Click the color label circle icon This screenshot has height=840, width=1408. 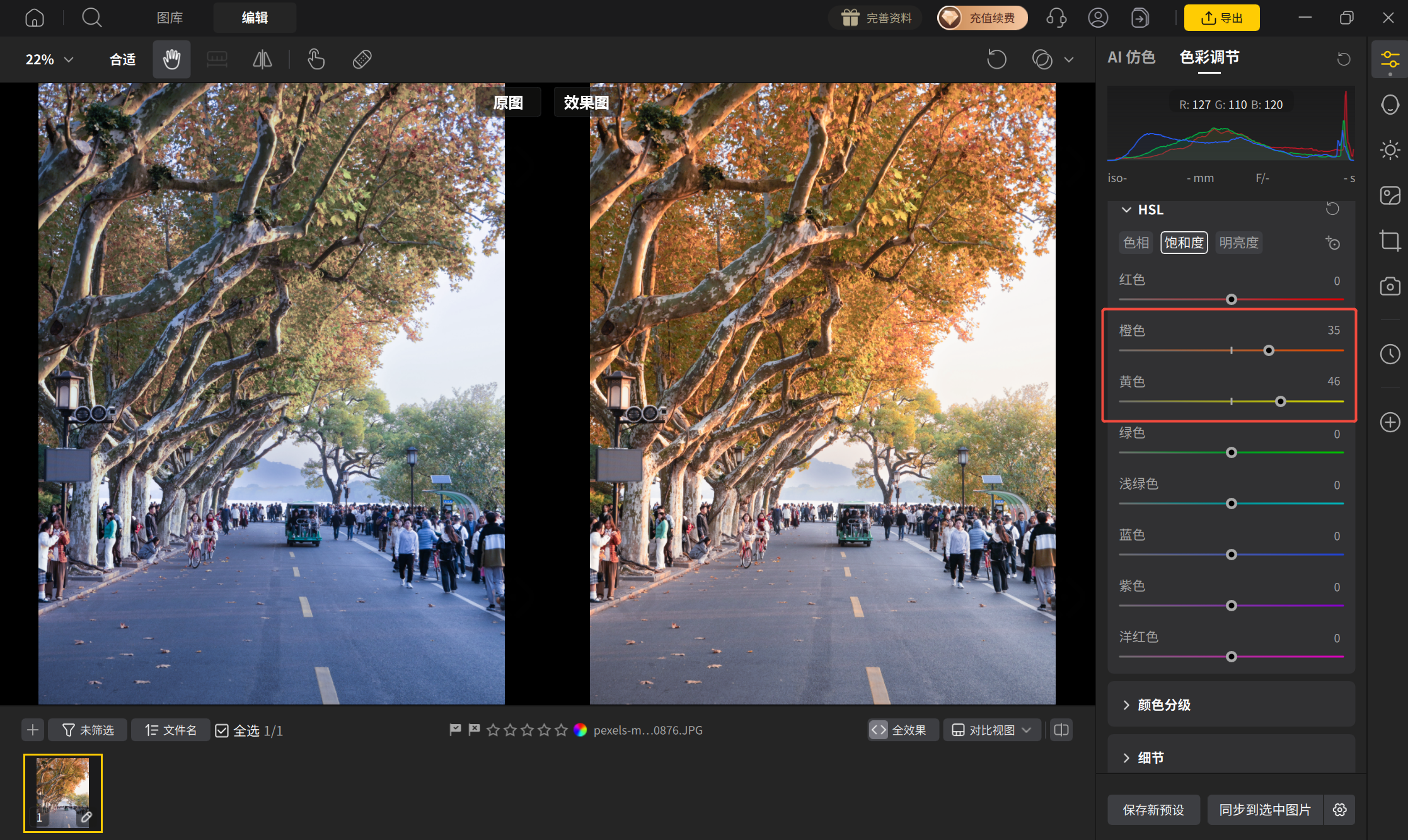pos(580,730)
